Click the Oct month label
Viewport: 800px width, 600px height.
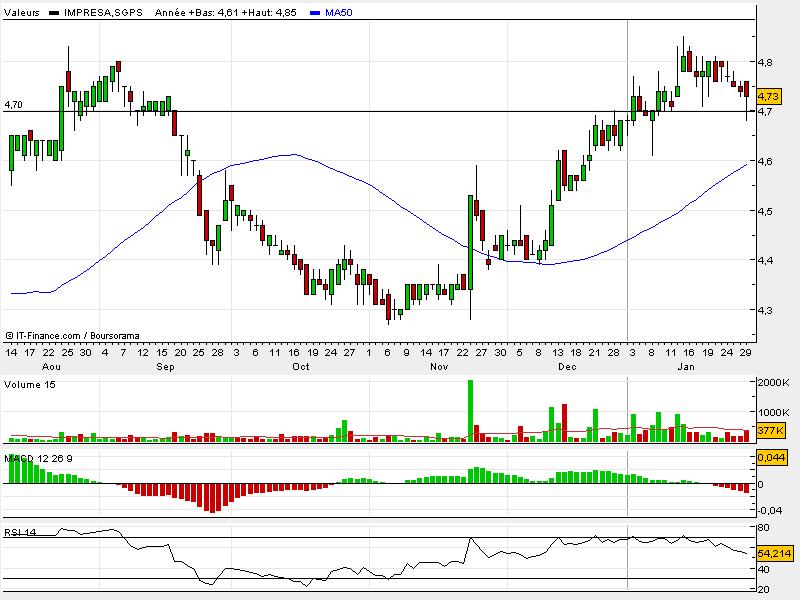[x=301, y=366]
